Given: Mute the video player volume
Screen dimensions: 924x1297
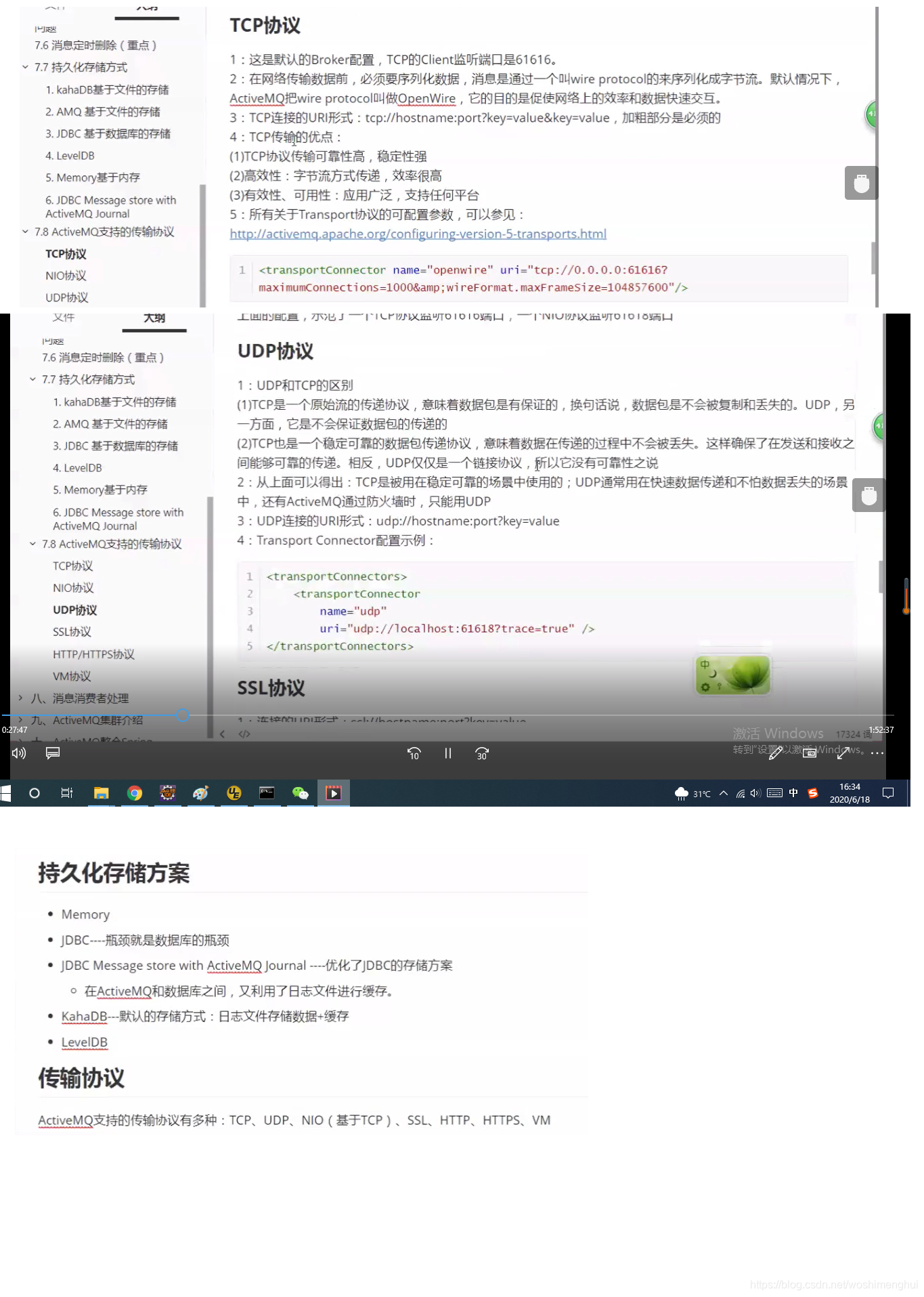Looking at the screenshot, I should click(x=19, y=753).
